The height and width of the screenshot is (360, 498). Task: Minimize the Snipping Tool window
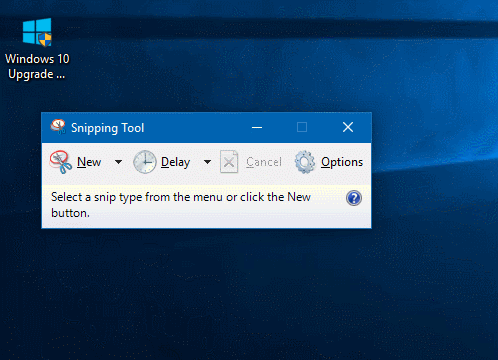257,127
